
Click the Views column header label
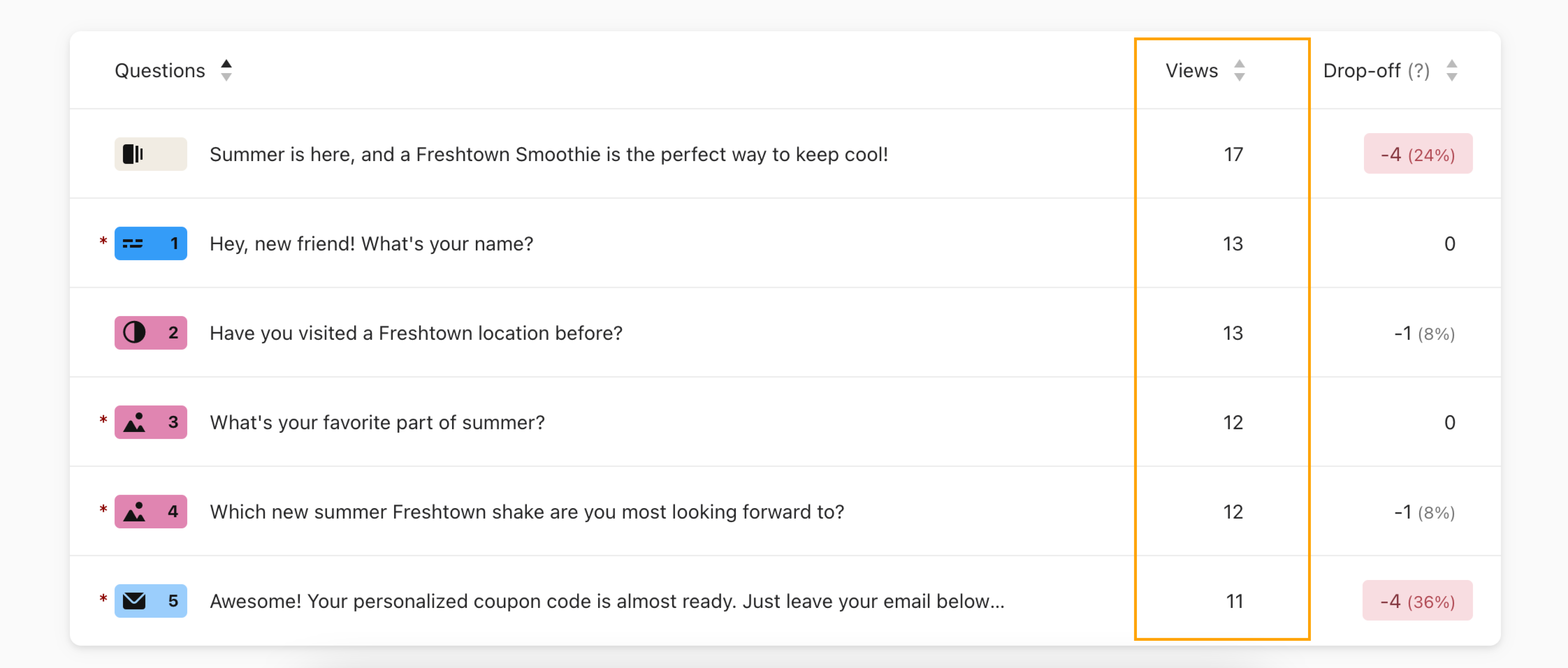coord(1191,70)
